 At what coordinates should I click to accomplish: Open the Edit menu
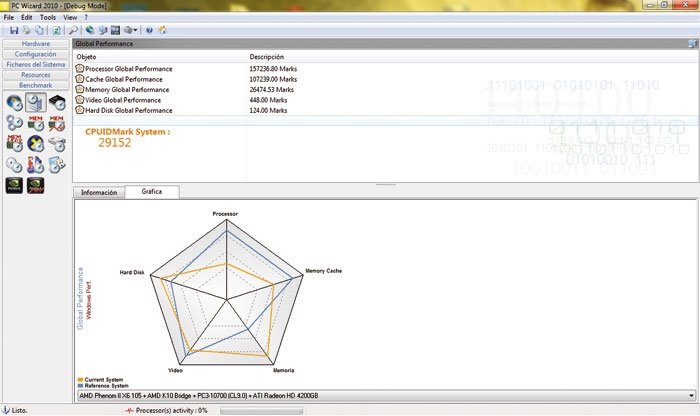[27, 17]
